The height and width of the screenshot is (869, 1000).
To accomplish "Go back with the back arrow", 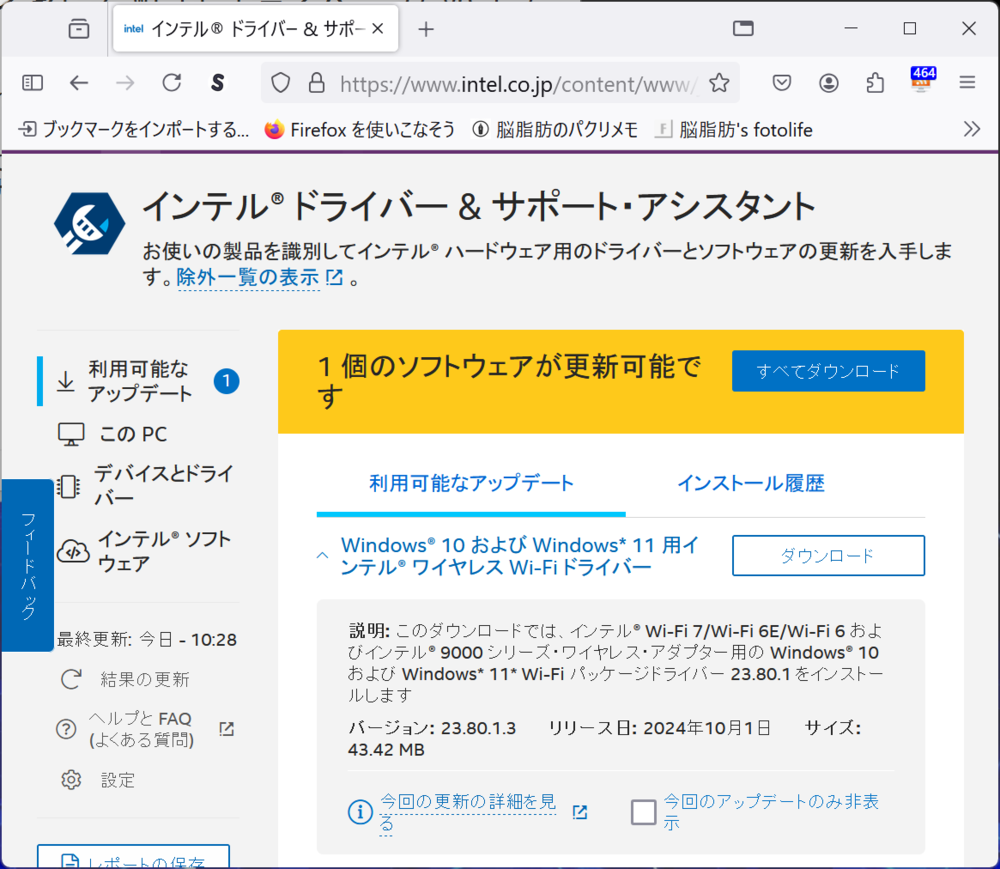I will click(x=79, y=83).
